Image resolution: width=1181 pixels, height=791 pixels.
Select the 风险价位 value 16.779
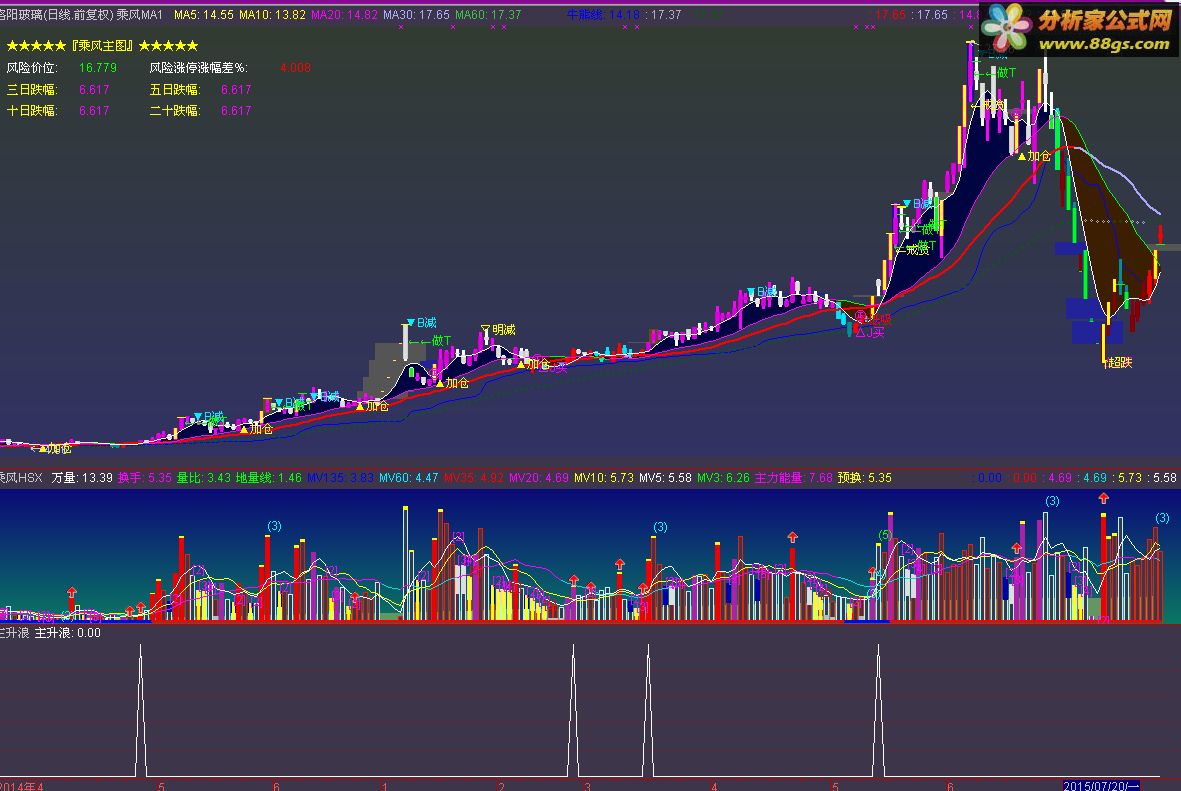pyautogui.click(x=98, y=68)
